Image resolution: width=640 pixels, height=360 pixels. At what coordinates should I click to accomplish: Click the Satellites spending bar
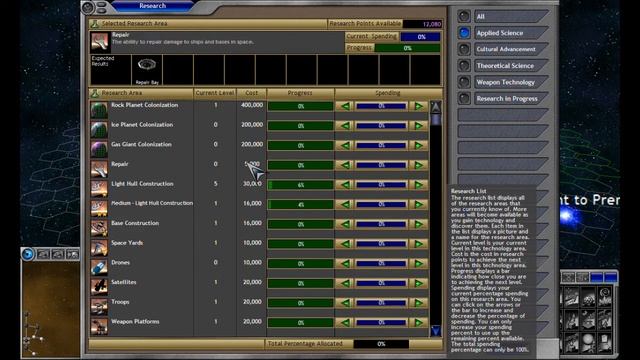coord(382,283)
